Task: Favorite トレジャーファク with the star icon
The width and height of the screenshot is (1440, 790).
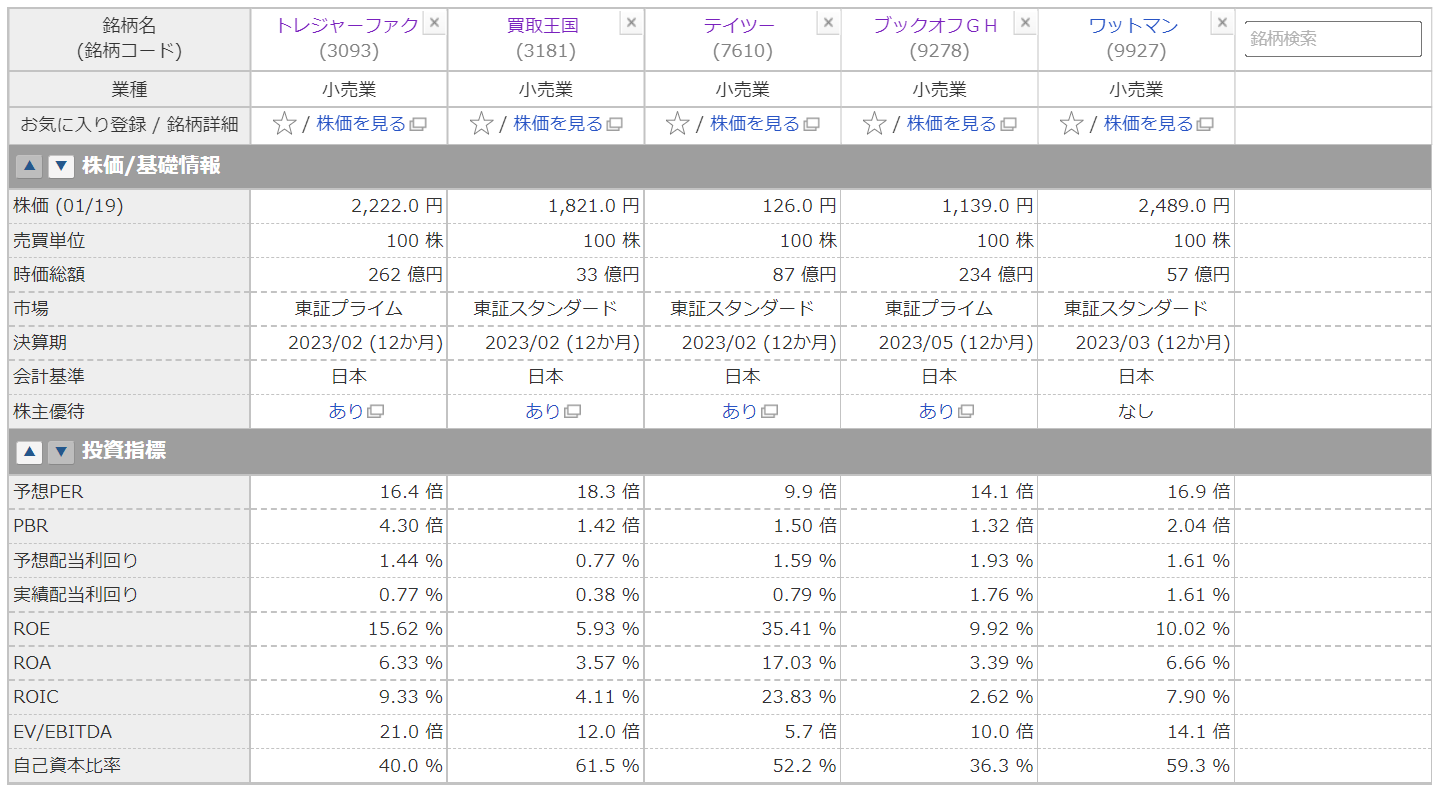Action: tap(285, 124)
